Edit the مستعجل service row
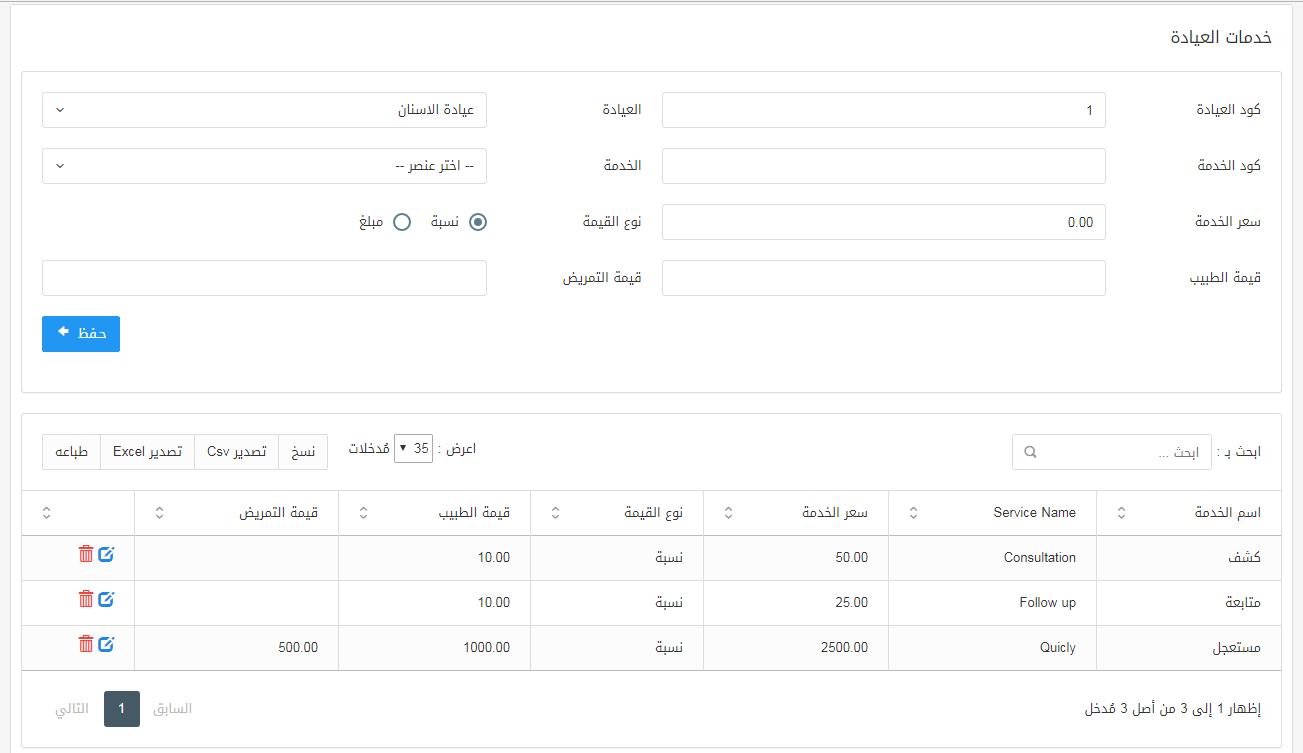Image resolution: width=1303 pixels, height=753 pixels. click(x=106, y=644)
